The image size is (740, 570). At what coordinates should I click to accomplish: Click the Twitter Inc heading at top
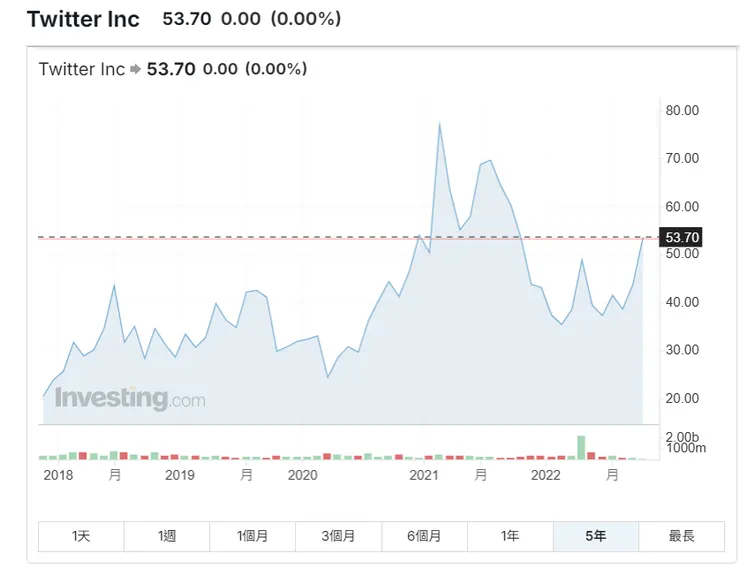point(83,19)
